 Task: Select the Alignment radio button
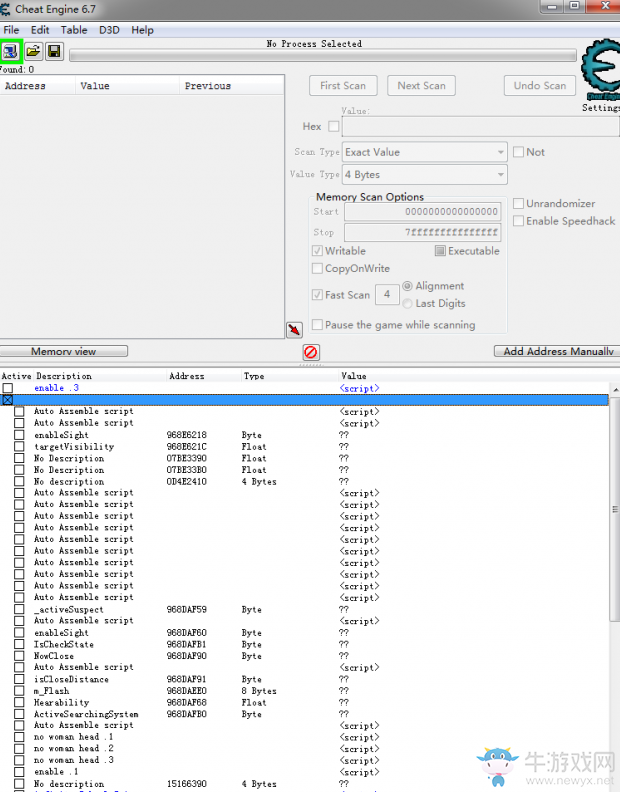coord(407,286)
